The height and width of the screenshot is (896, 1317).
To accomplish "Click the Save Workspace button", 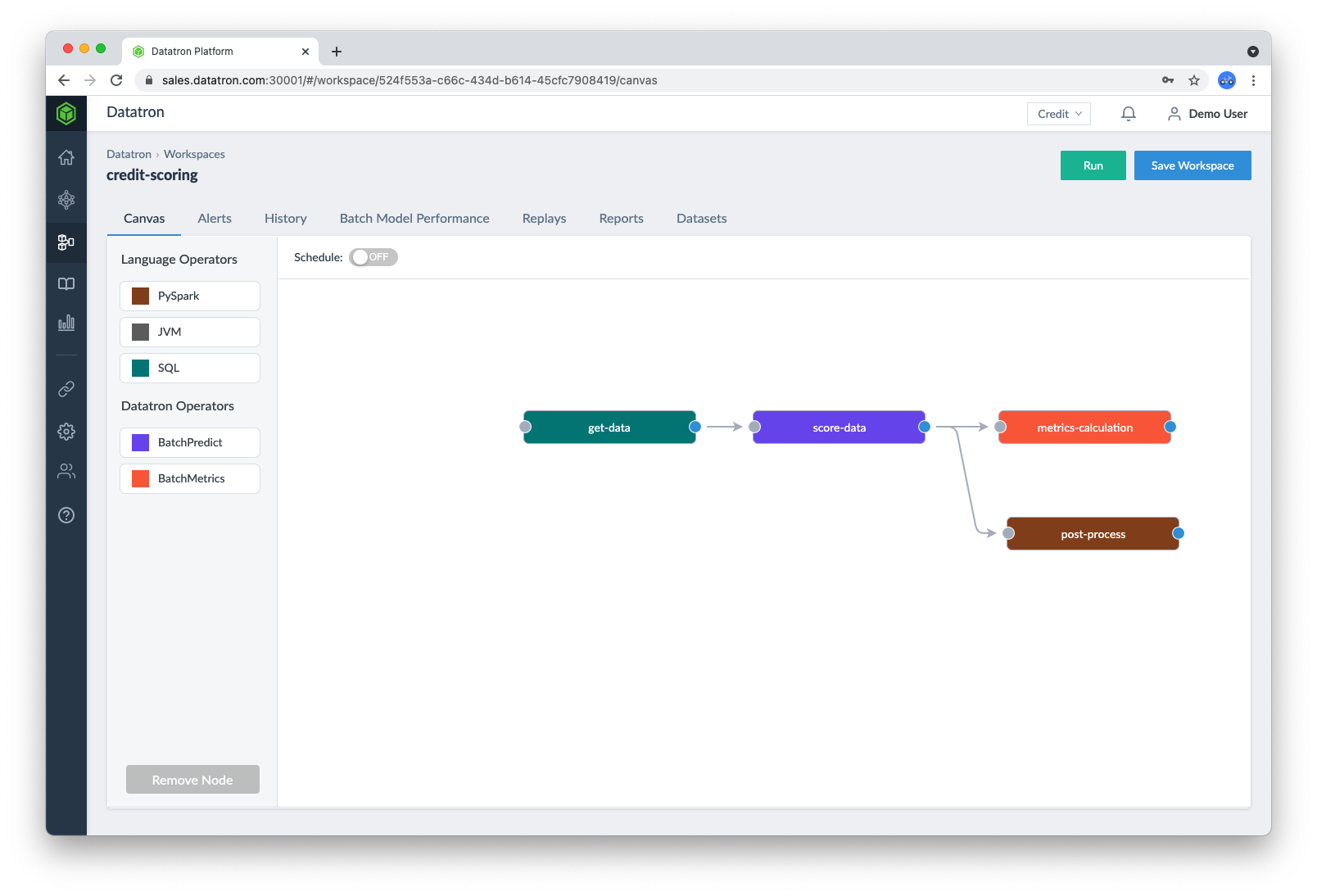I will pos(1193,165).
